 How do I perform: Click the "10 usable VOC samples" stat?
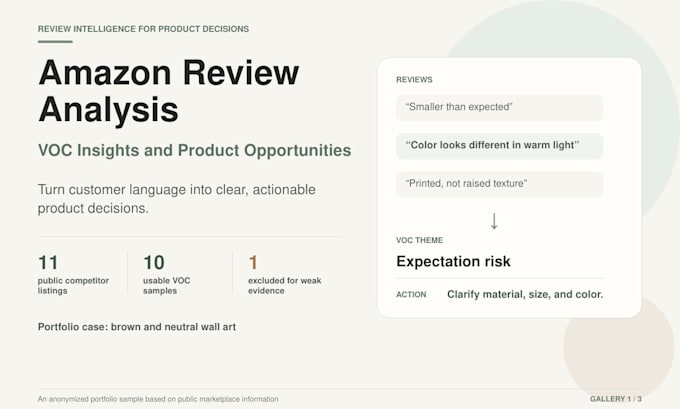pyautogui.click(x=167, y=274)
